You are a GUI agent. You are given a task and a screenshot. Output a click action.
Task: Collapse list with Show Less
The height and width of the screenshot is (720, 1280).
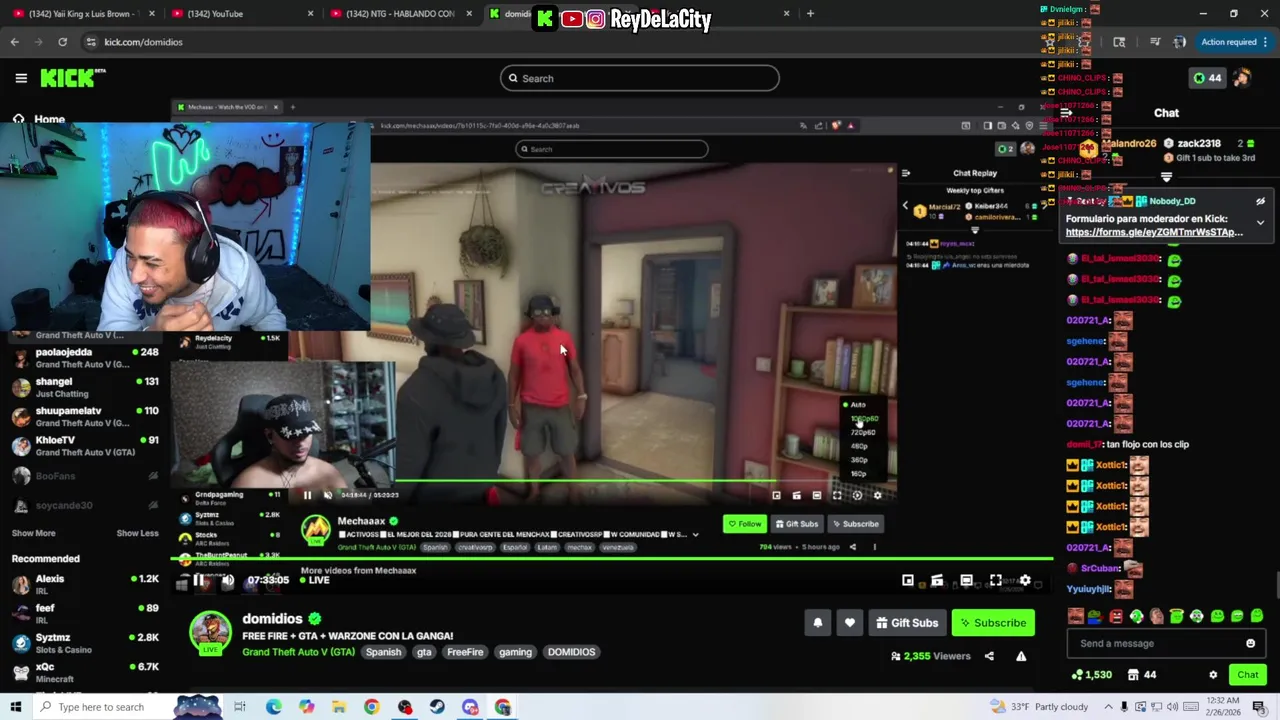tap(137, 533)
